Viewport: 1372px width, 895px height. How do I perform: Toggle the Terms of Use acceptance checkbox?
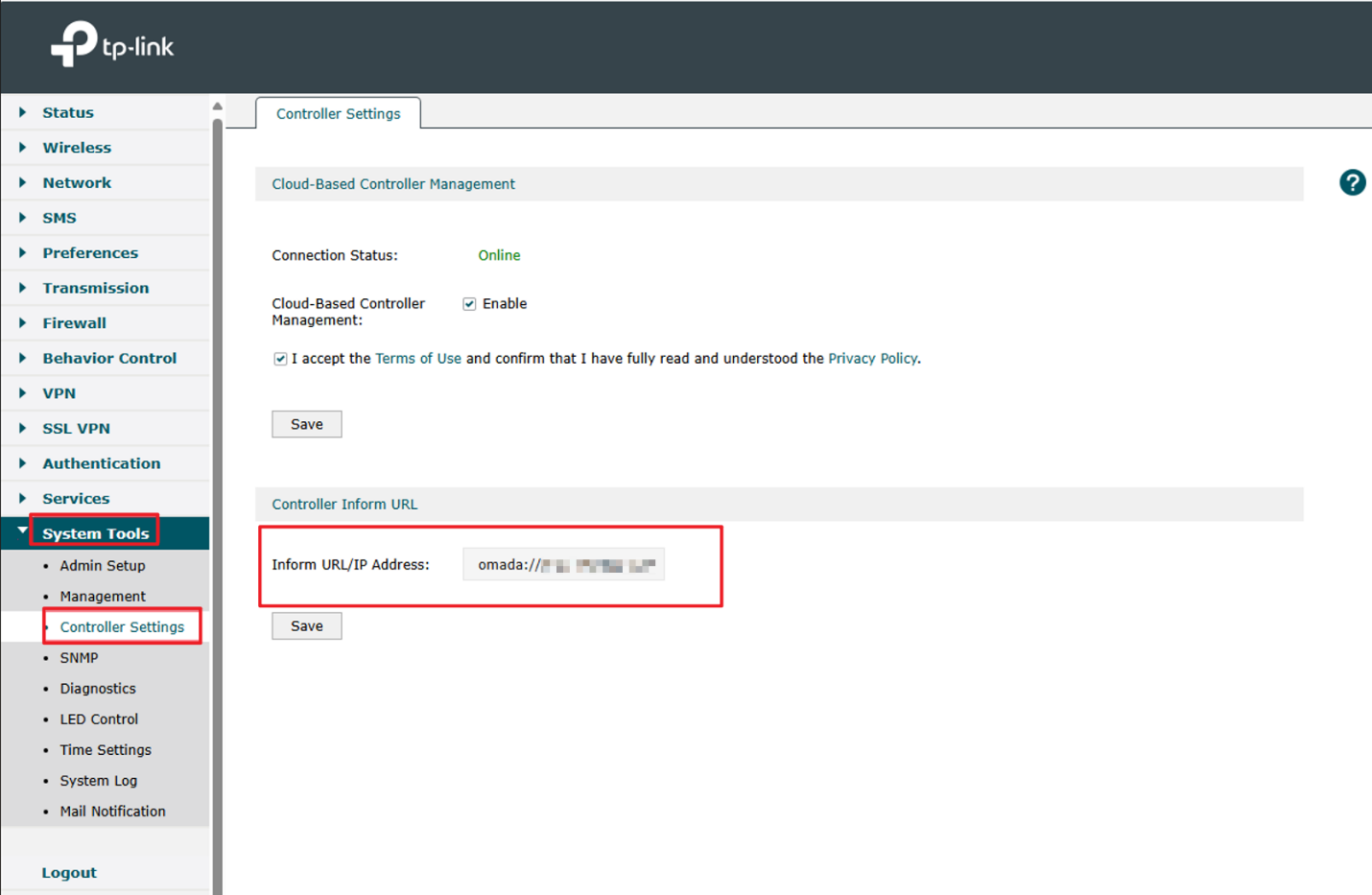[x=280, y=359]
